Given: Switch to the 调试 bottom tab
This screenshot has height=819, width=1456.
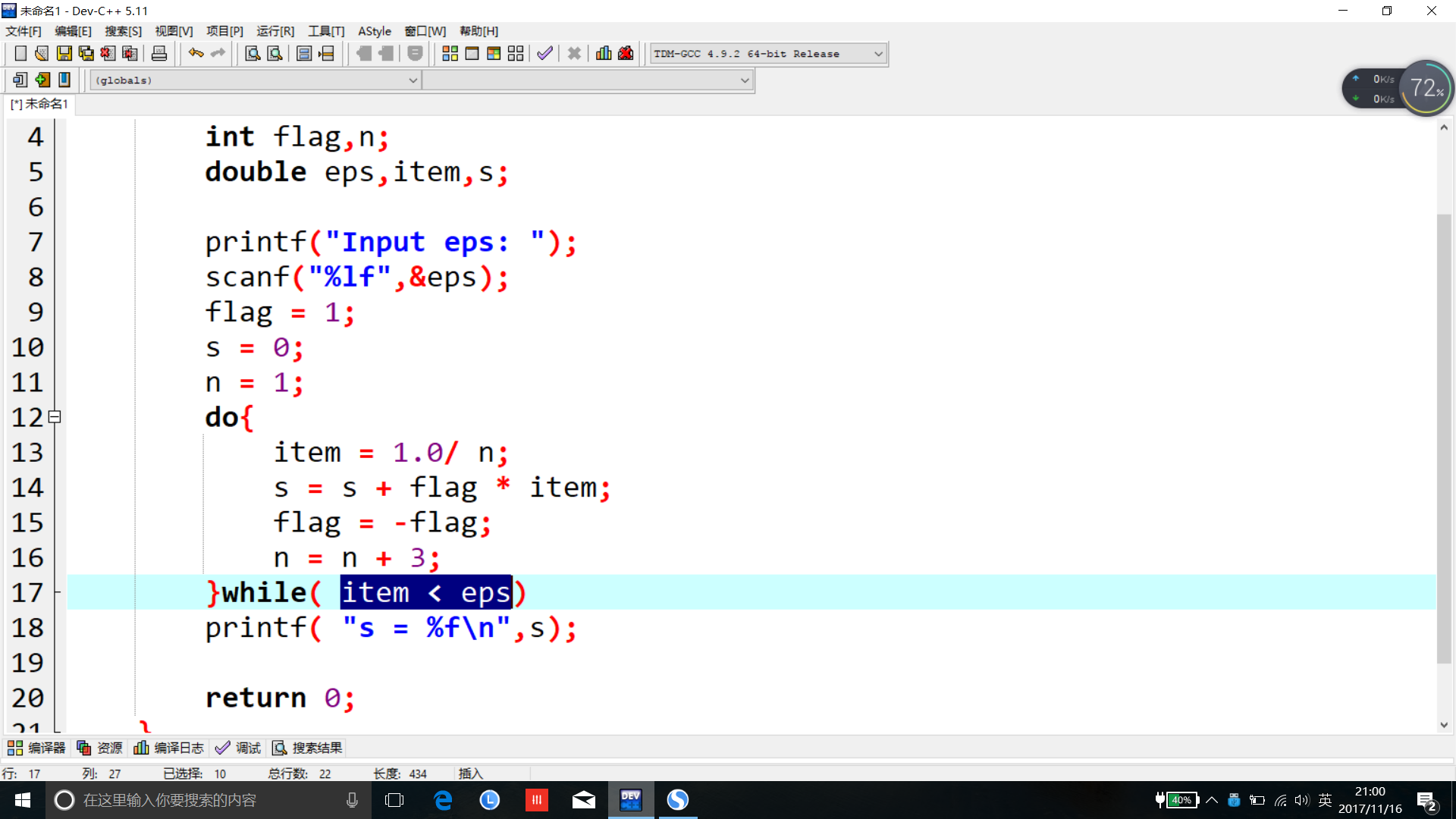Looking at the screenshot, I should click(238, 748).
